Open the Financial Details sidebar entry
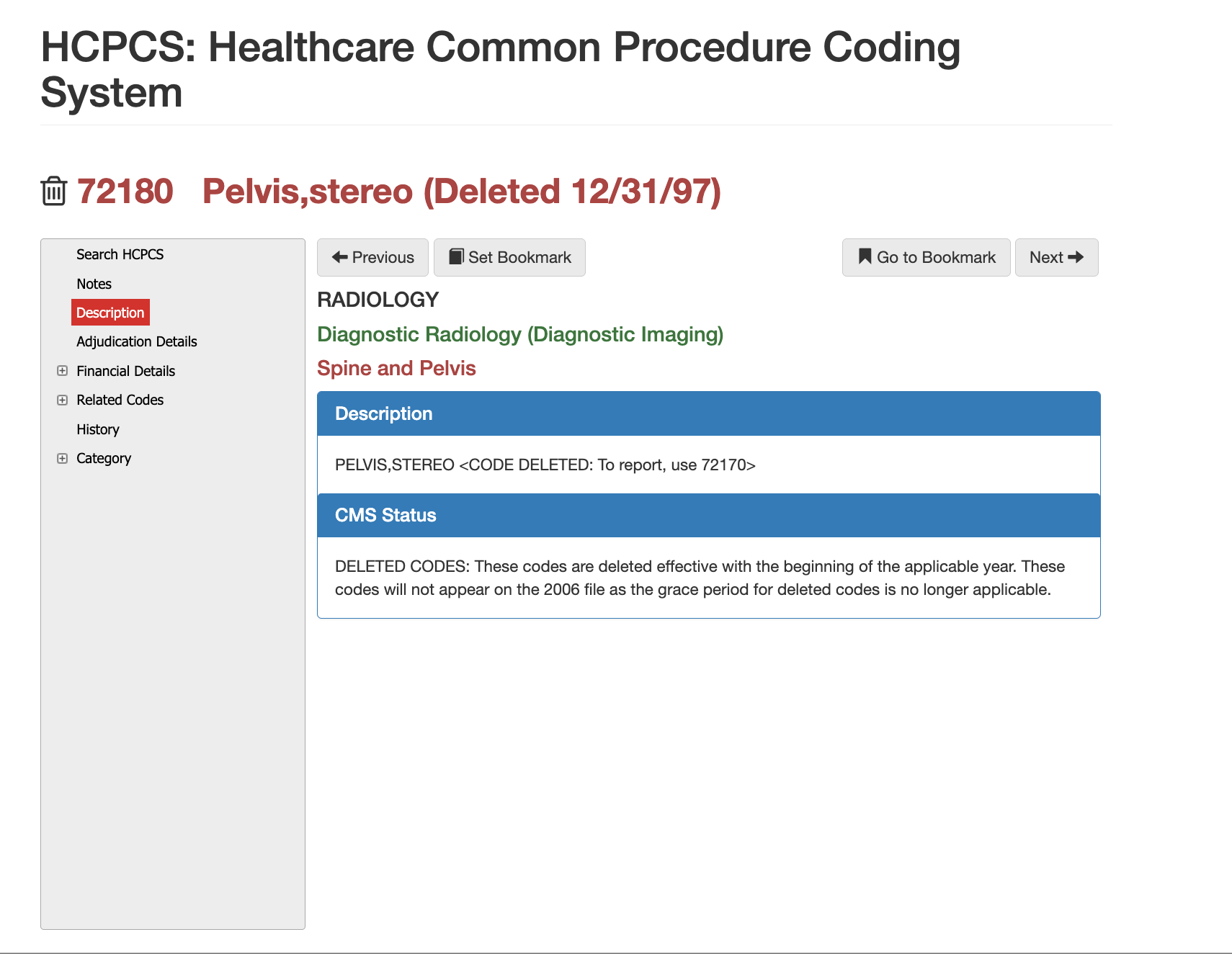Image resolution: width=1232 pixels, height=968 pixels. (125, 371)
